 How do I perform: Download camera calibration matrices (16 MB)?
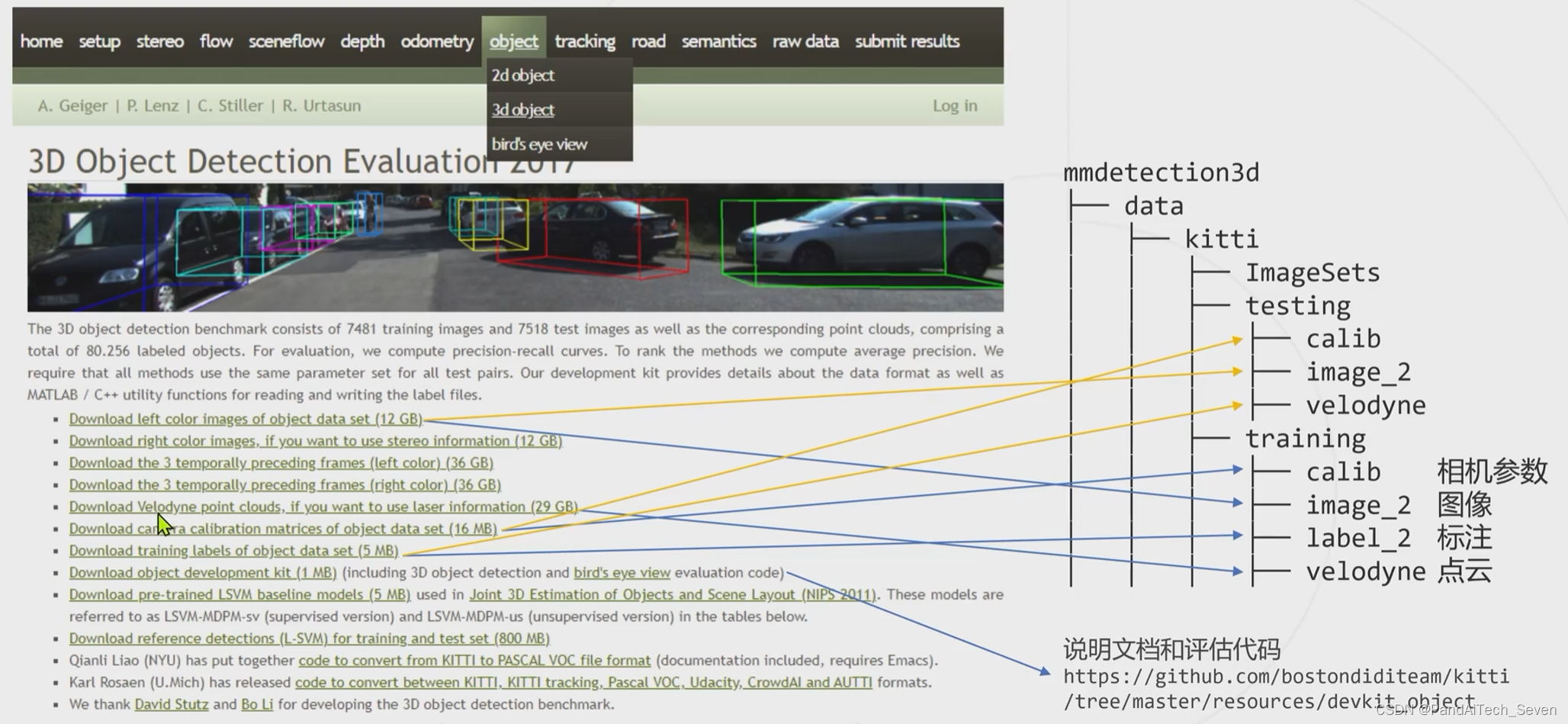tap(283, 529)
